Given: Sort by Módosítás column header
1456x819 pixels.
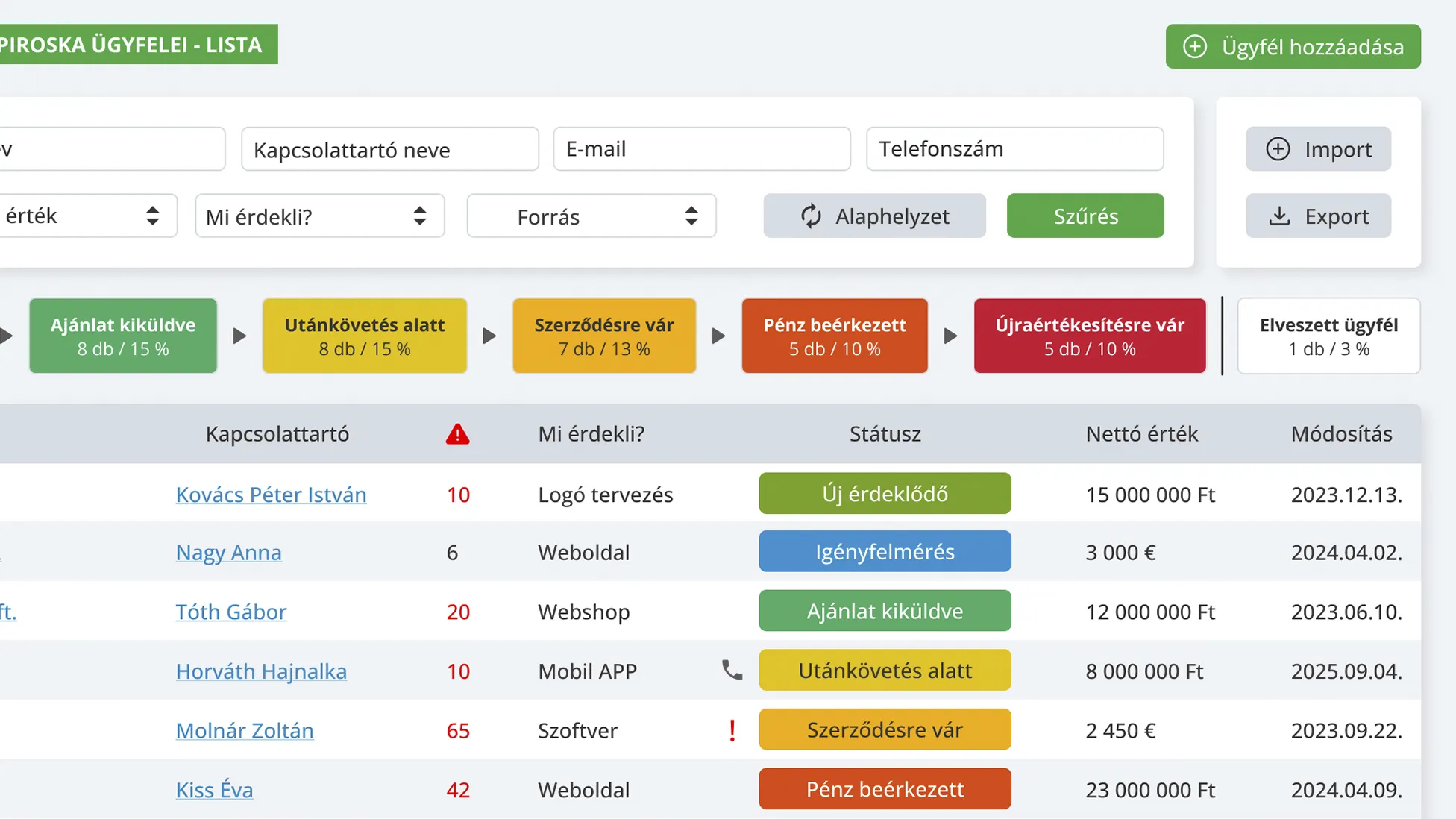Looking at the screenshot, I should [x=1341, y=434].
